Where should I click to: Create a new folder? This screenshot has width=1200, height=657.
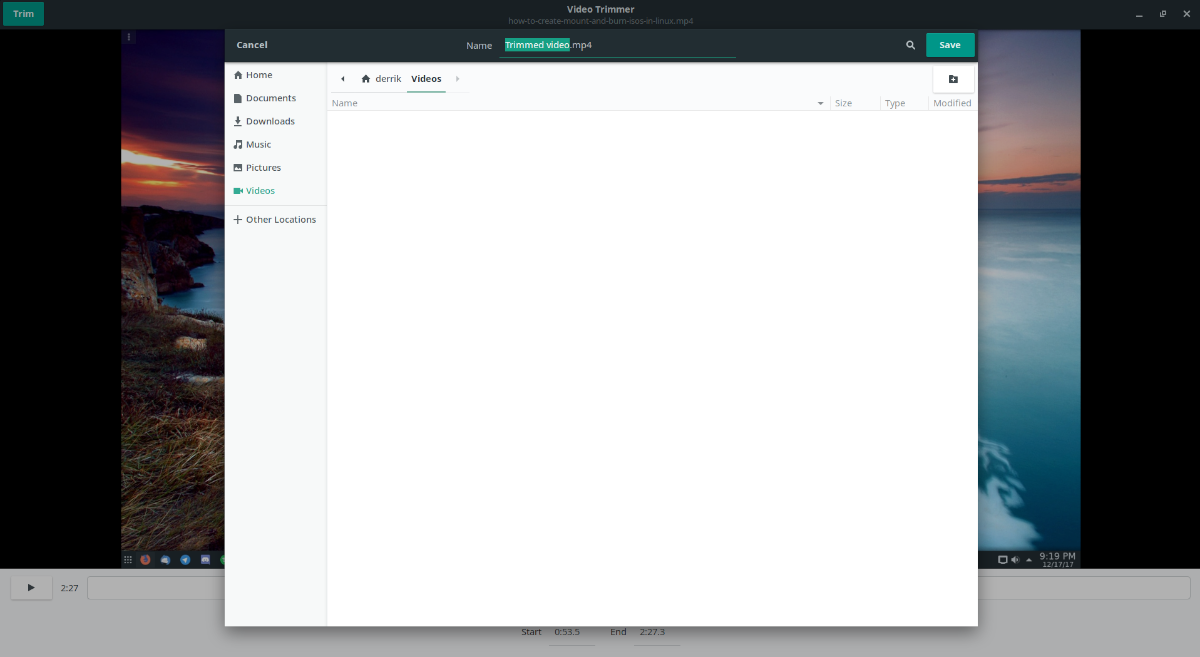(952, 78)
